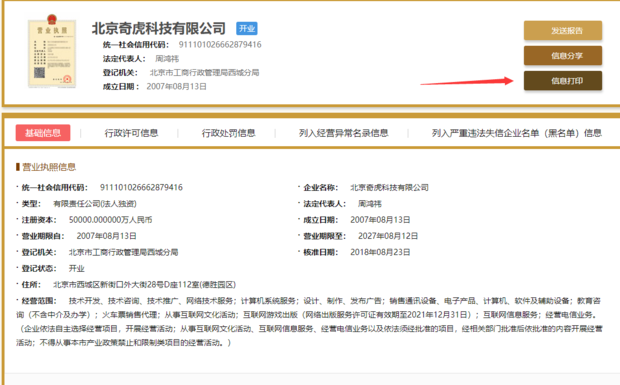
Task: Click the 营业期限至 value 2027年08月12日
Action: 388,236
